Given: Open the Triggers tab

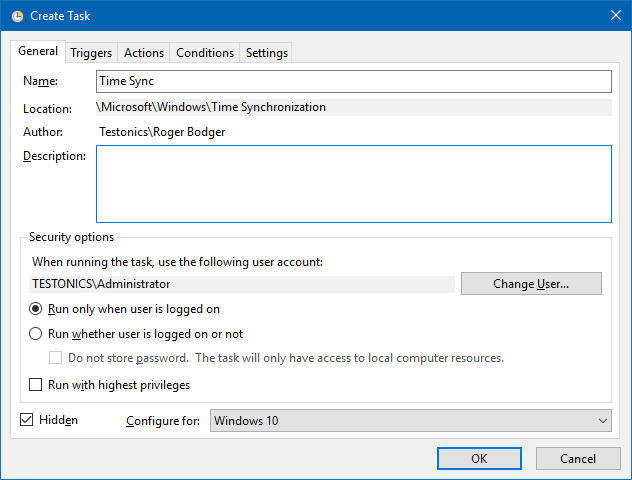Looking at the screenshot, I should (91, 53).
